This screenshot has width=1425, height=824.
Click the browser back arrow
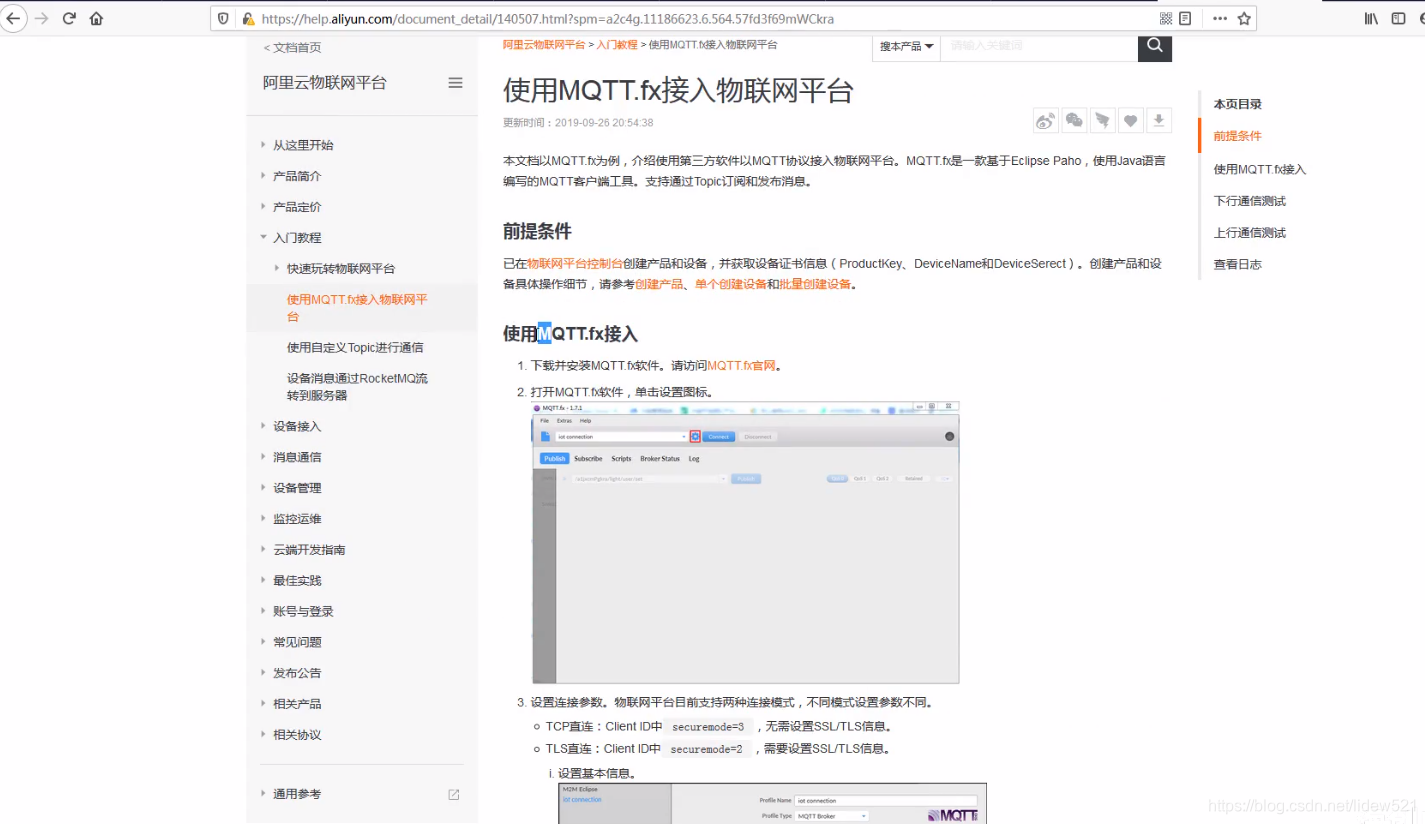coord(12,18)
